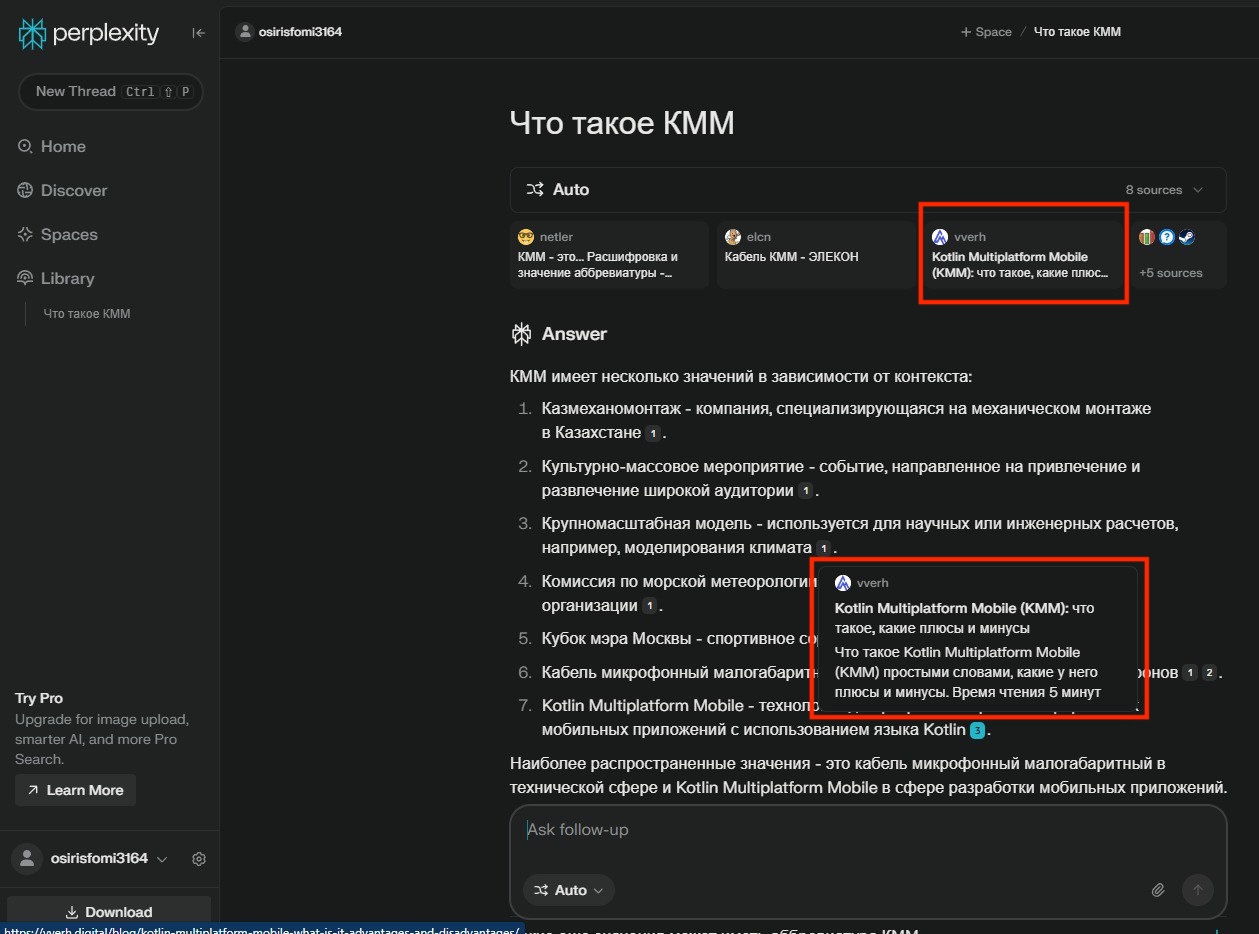The width and height of the screenshot is (1259, 934).
Task: Click + Space in the top breadcrumb
Action: click(985, 31)
